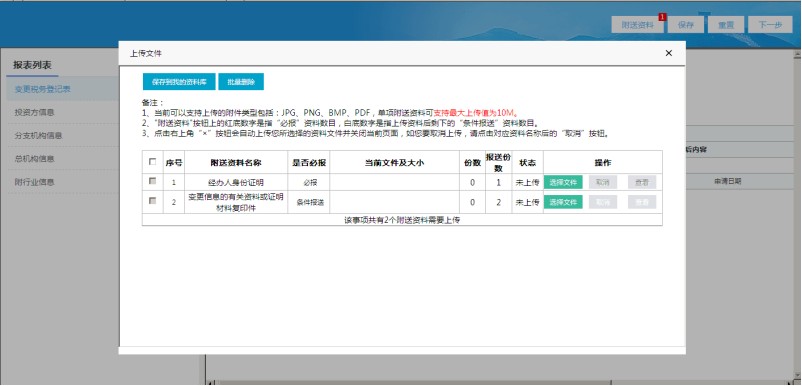The image size is (802, 386).
Task: Click the 附送资料名称 column header
Action: pos(236,163)
